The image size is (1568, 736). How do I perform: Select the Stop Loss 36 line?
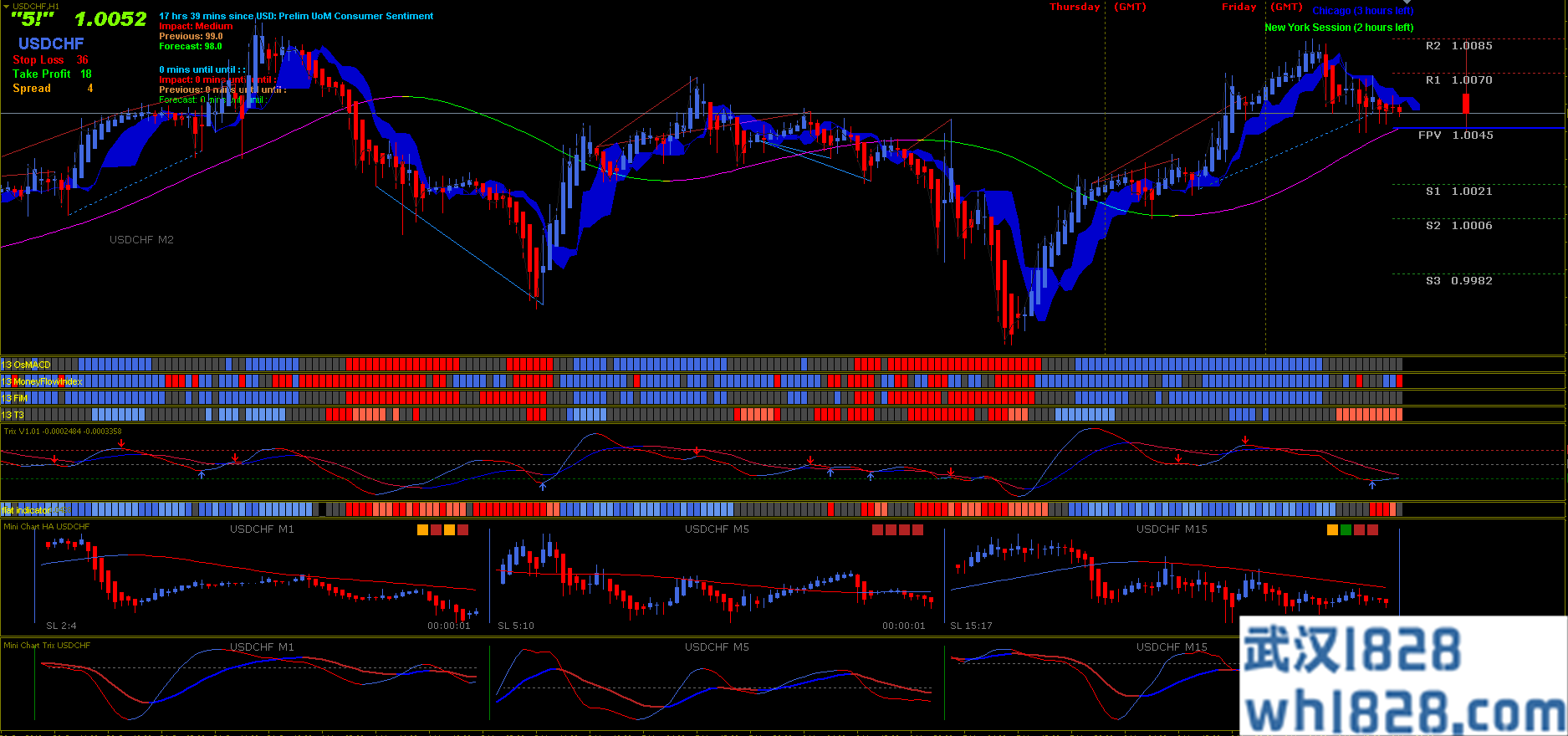pyautogui.click(x=50, y=59)
